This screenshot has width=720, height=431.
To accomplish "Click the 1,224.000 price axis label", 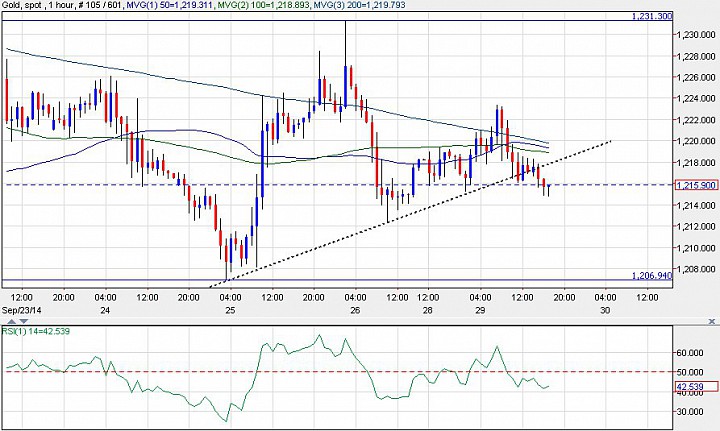I will tap(696, 98).
